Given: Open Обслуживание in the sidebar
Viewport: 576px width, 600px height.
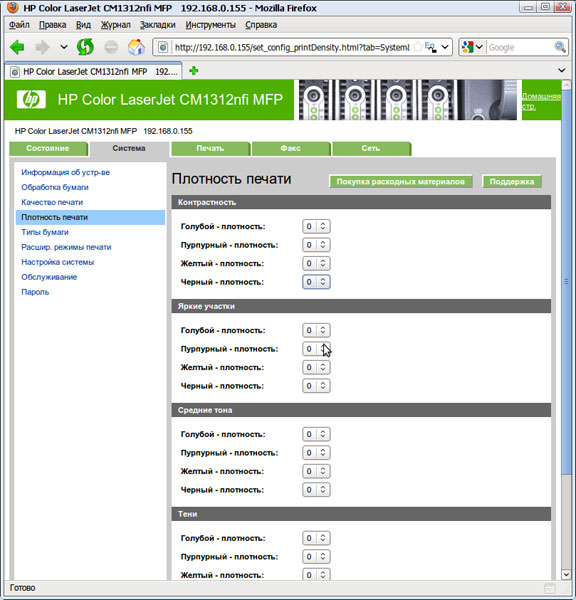Looking at the screenshot, I should click(49, 277).
